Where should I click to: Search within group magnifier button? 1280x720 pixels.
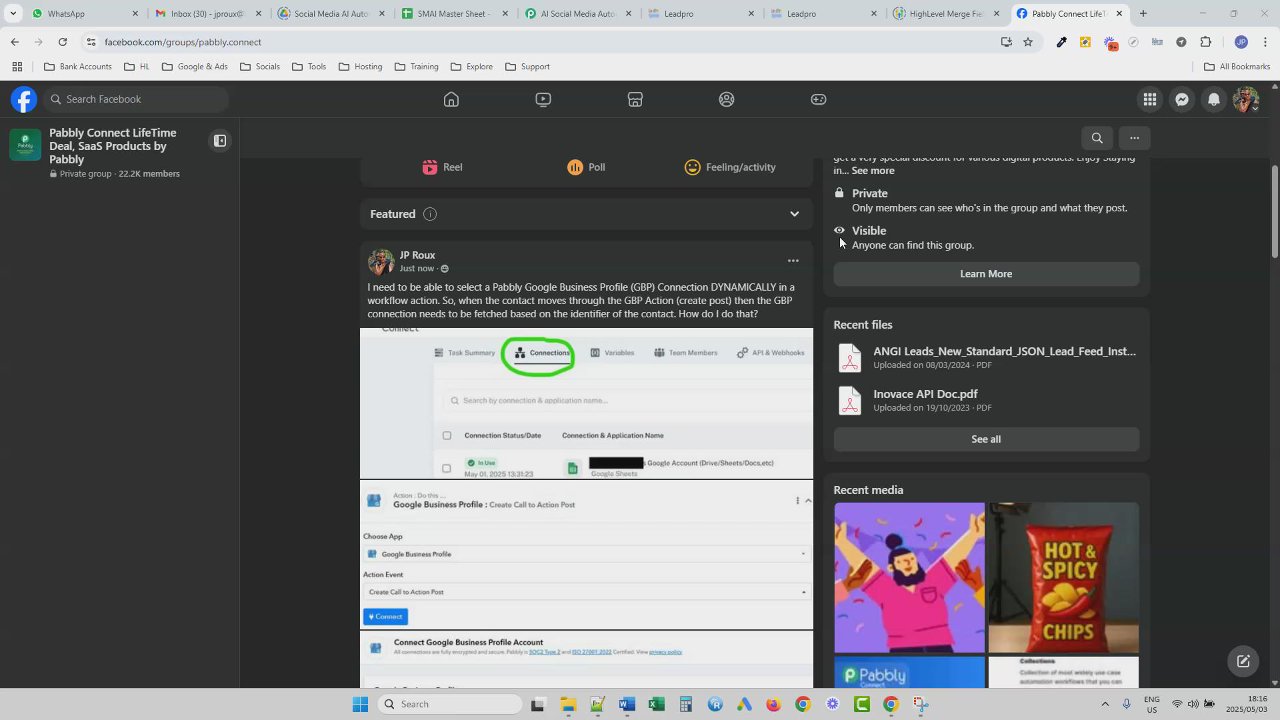1097,138
